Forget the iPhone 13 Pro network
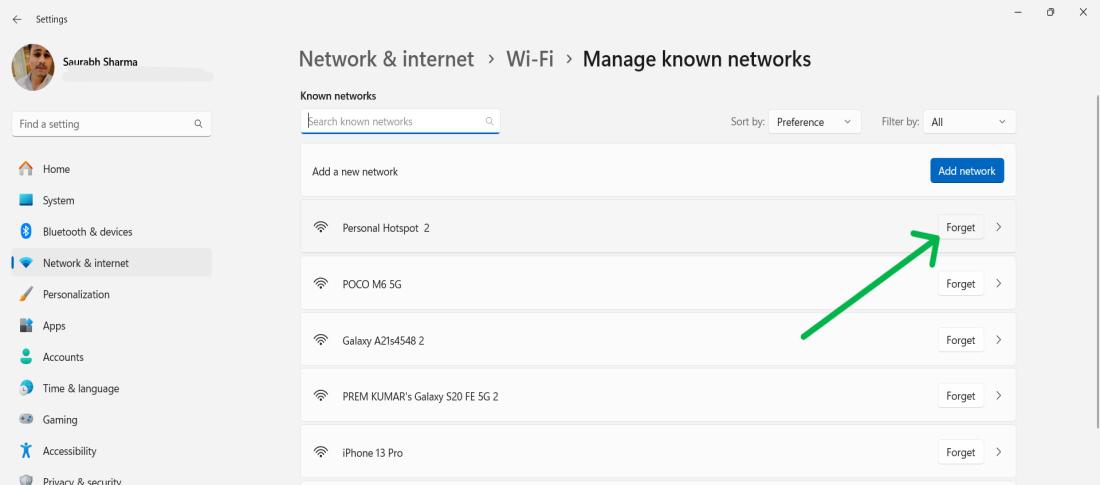Screen dimensions: 1100x485 click(960, 453)
